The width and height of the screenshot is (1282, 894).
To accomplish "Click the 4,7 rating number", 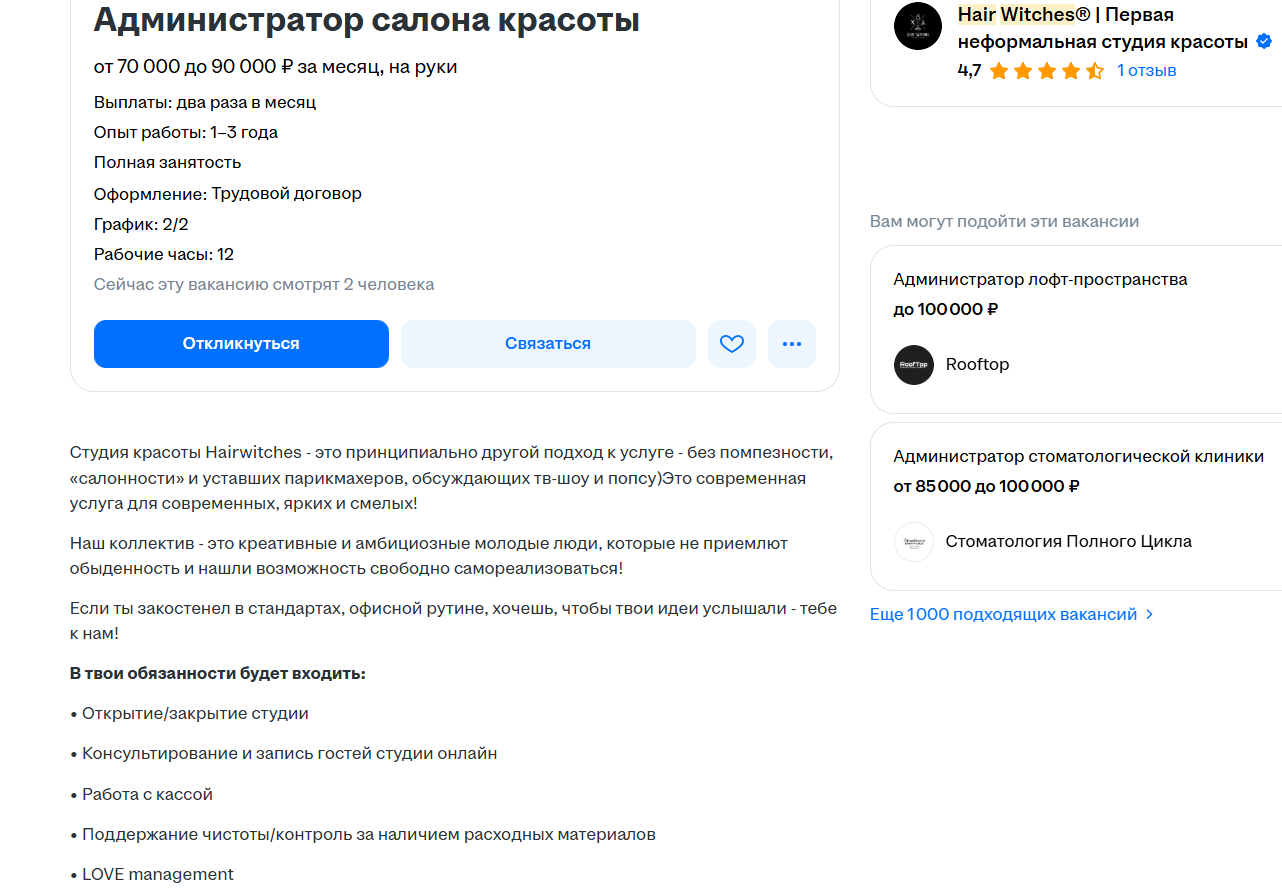I will [x=969, y=71].
